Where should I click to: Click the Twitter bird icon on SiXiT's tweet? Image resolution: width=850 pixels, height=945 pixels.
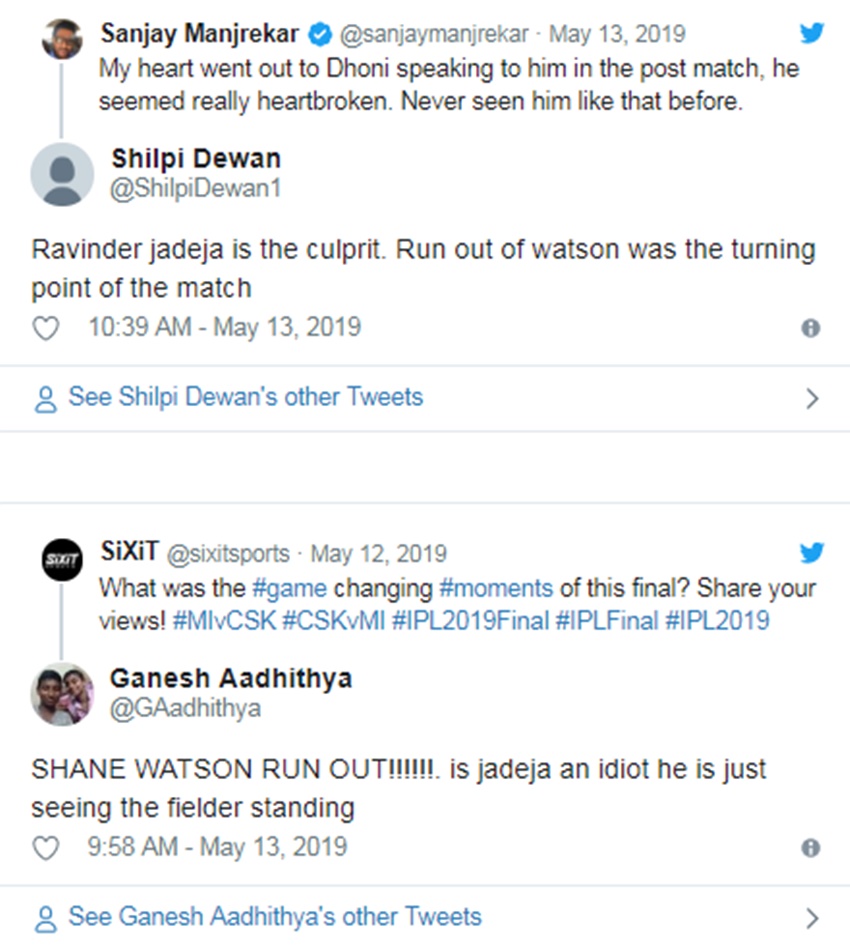click(x=812, y=553)
